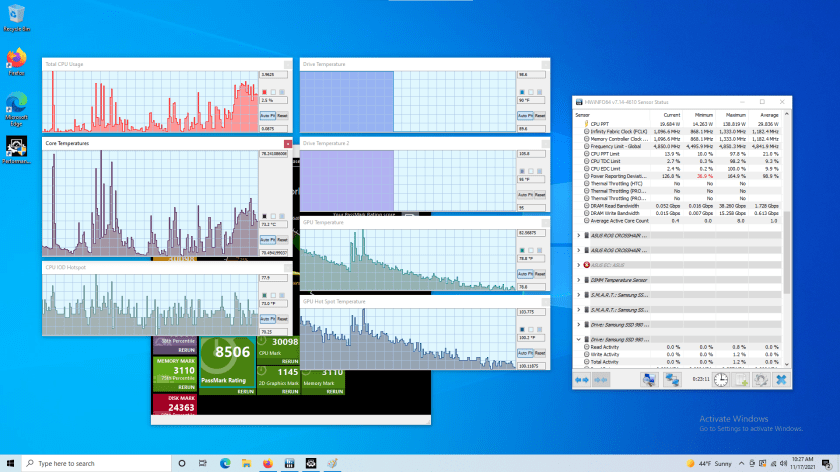Click the red color box in Total CPU Usage graph
The height and width of the screenshot is (472, 840).
point(264,92)
